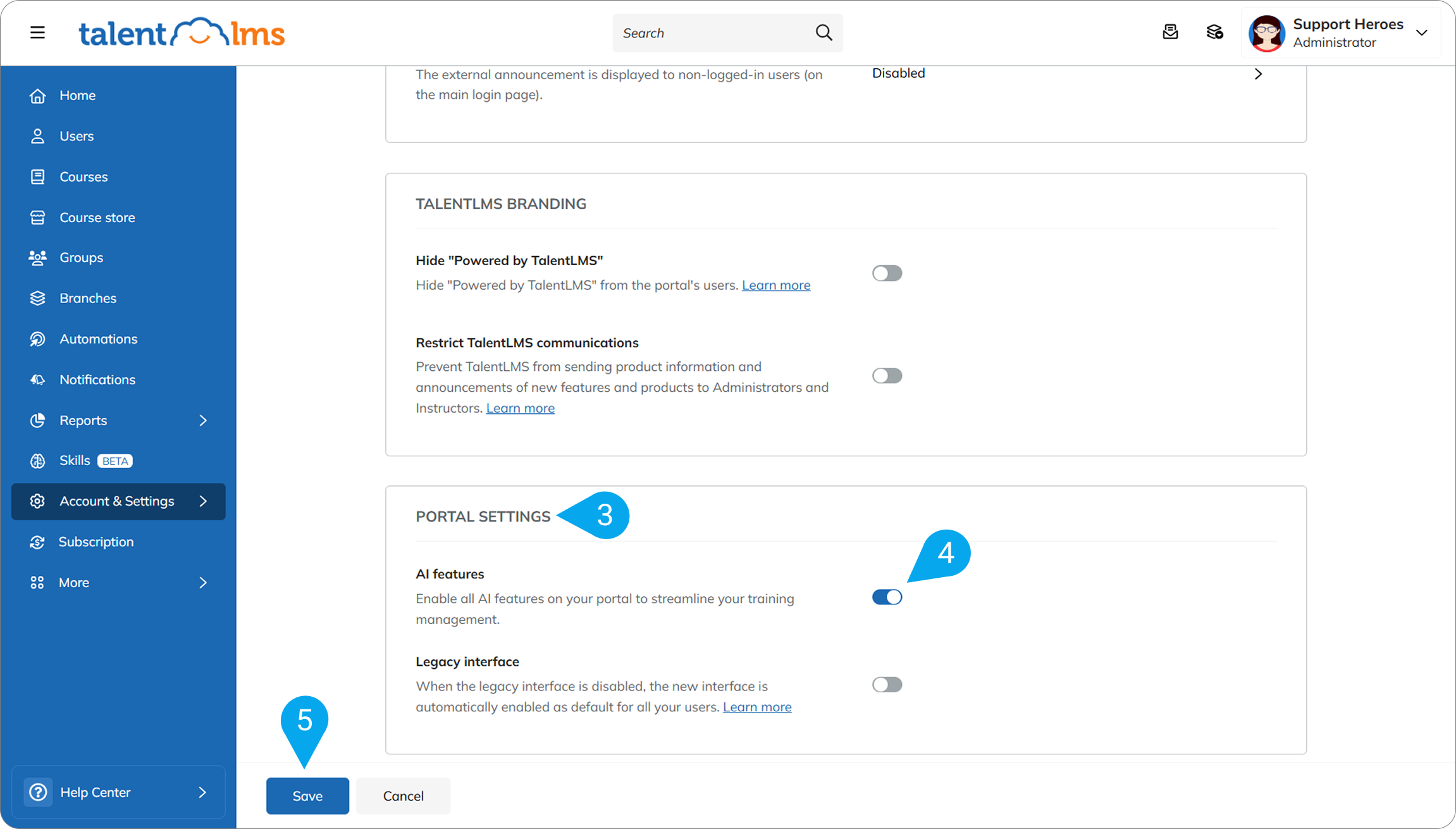The image size is (1456, 829).
Task: Click the Reports pie chart icon
Action: (x=37, y=420)
